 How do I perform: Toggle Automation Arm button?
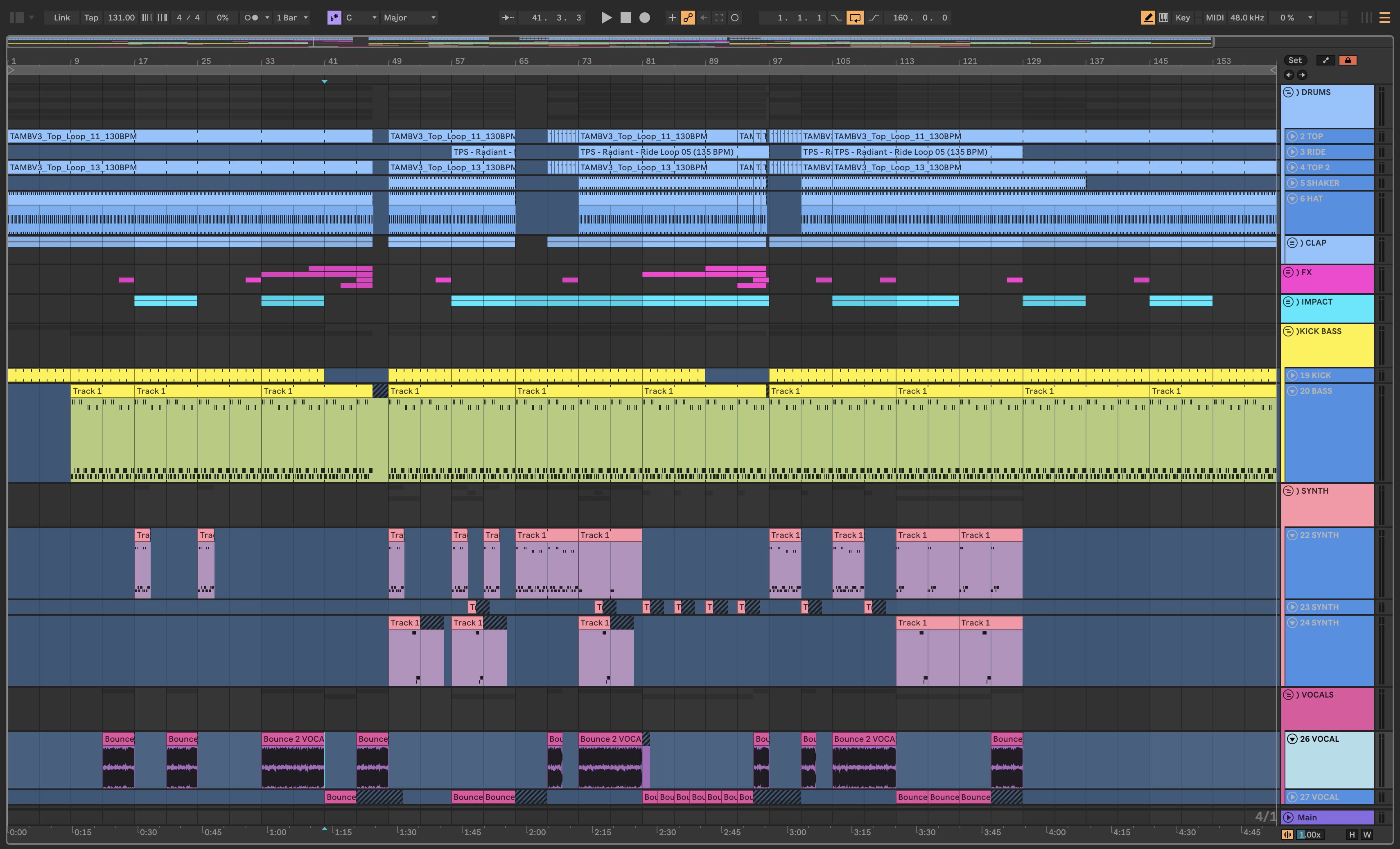tap(688, 18)
